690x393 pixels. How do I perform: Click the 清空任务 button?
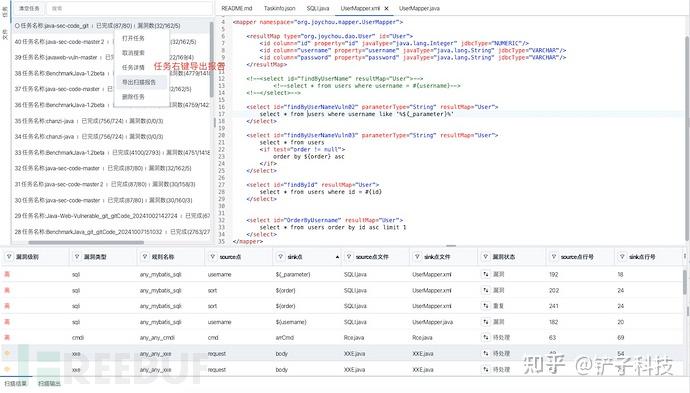pos(29,8)
